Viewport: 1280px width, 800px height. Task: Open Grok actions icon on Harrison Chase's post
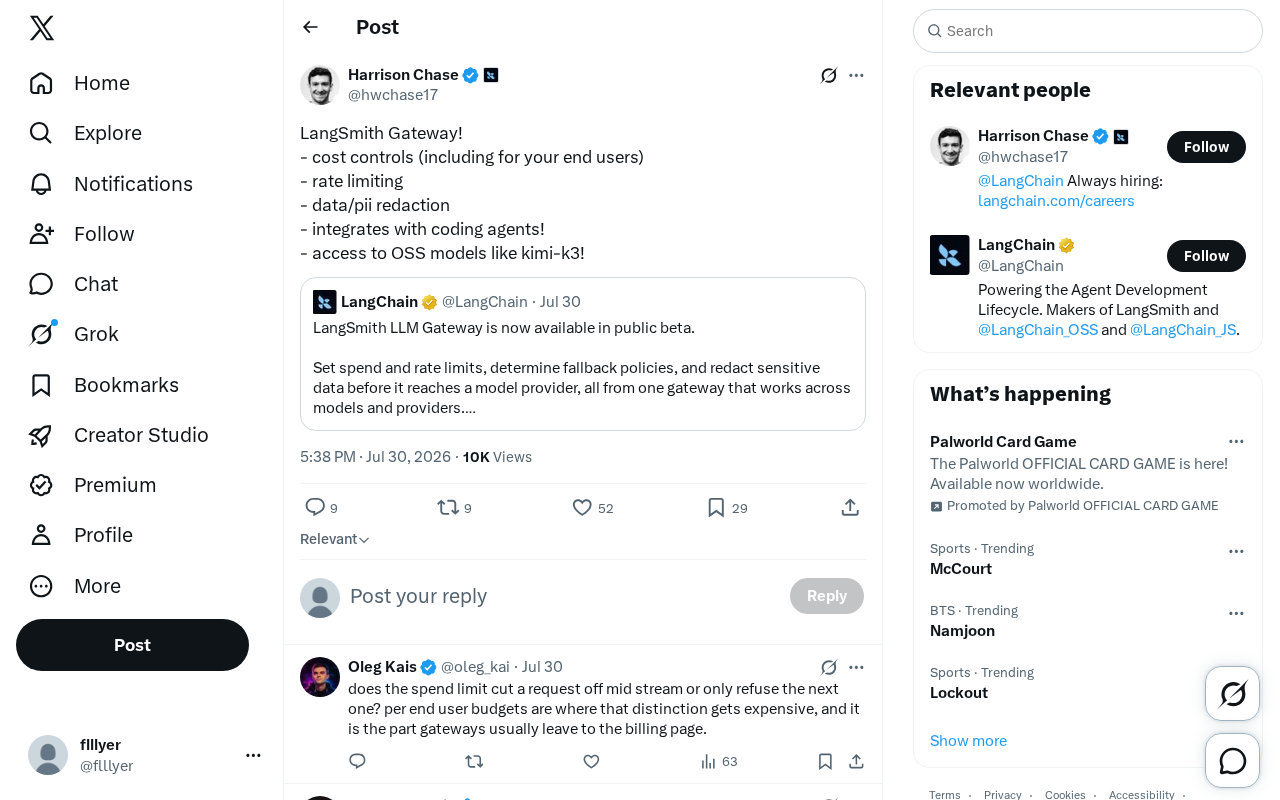pyautogui.click(x=829, y=75)
